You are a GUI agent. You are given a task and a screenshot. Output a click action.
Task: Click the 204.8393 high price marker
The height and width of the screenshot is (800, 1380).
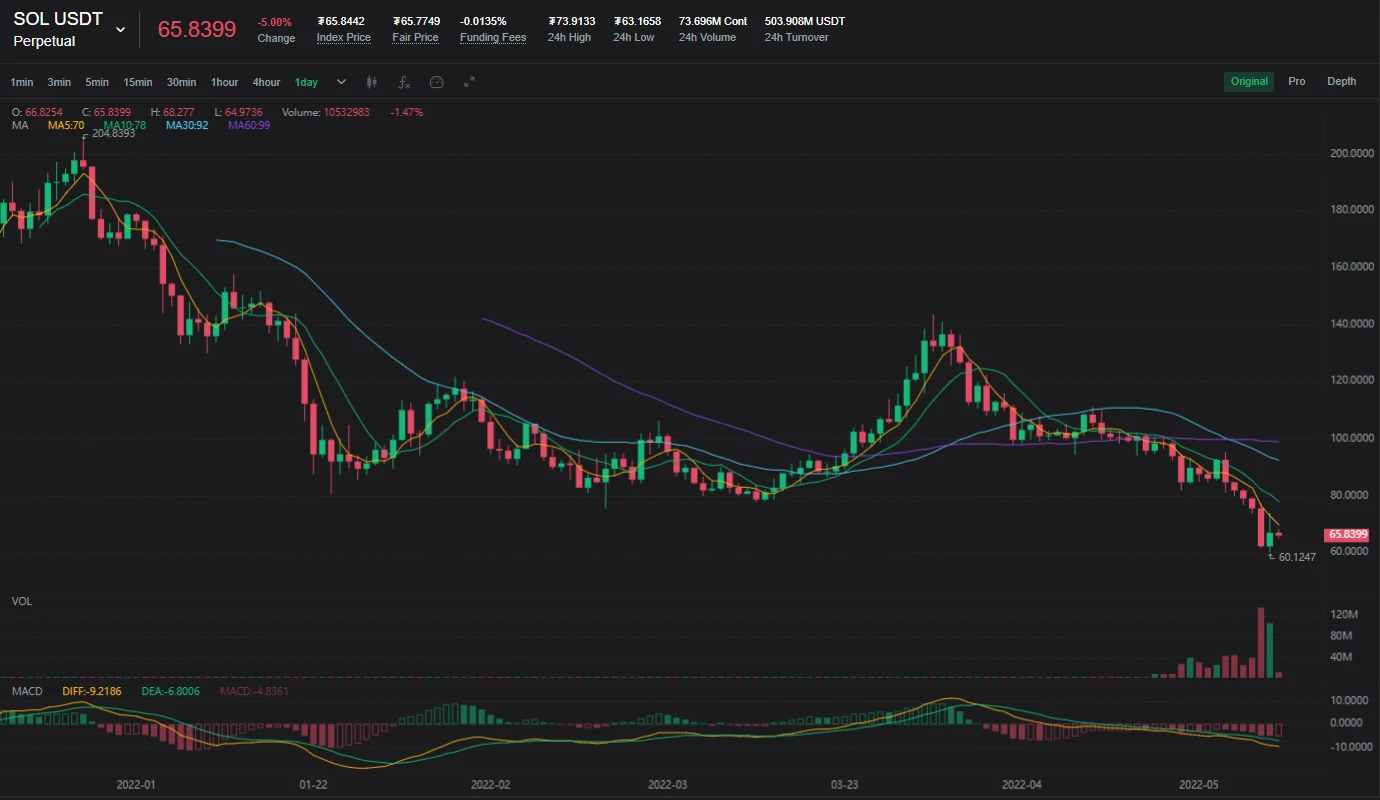click(113, 134)
